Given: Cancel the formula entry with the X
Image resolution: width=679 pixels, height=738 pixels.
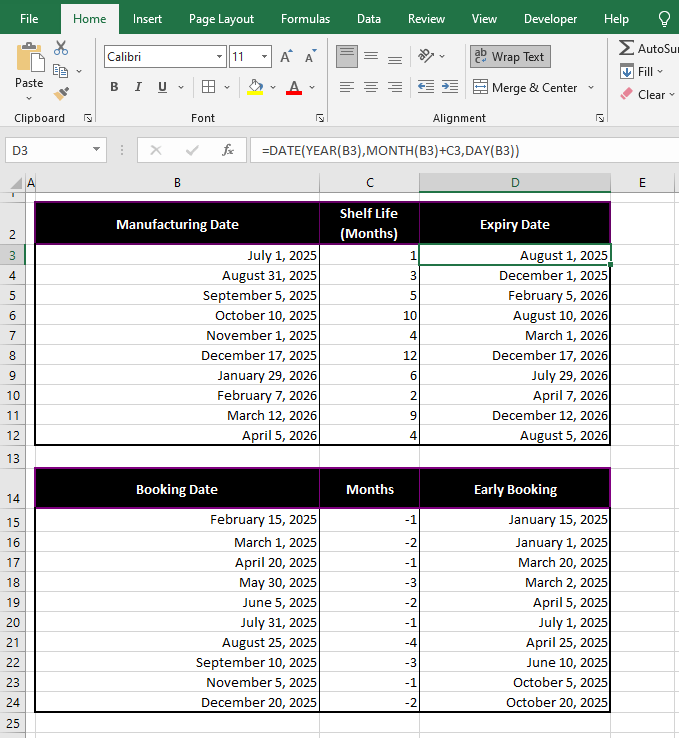Looking at the screenshot, I should [156, 151].
